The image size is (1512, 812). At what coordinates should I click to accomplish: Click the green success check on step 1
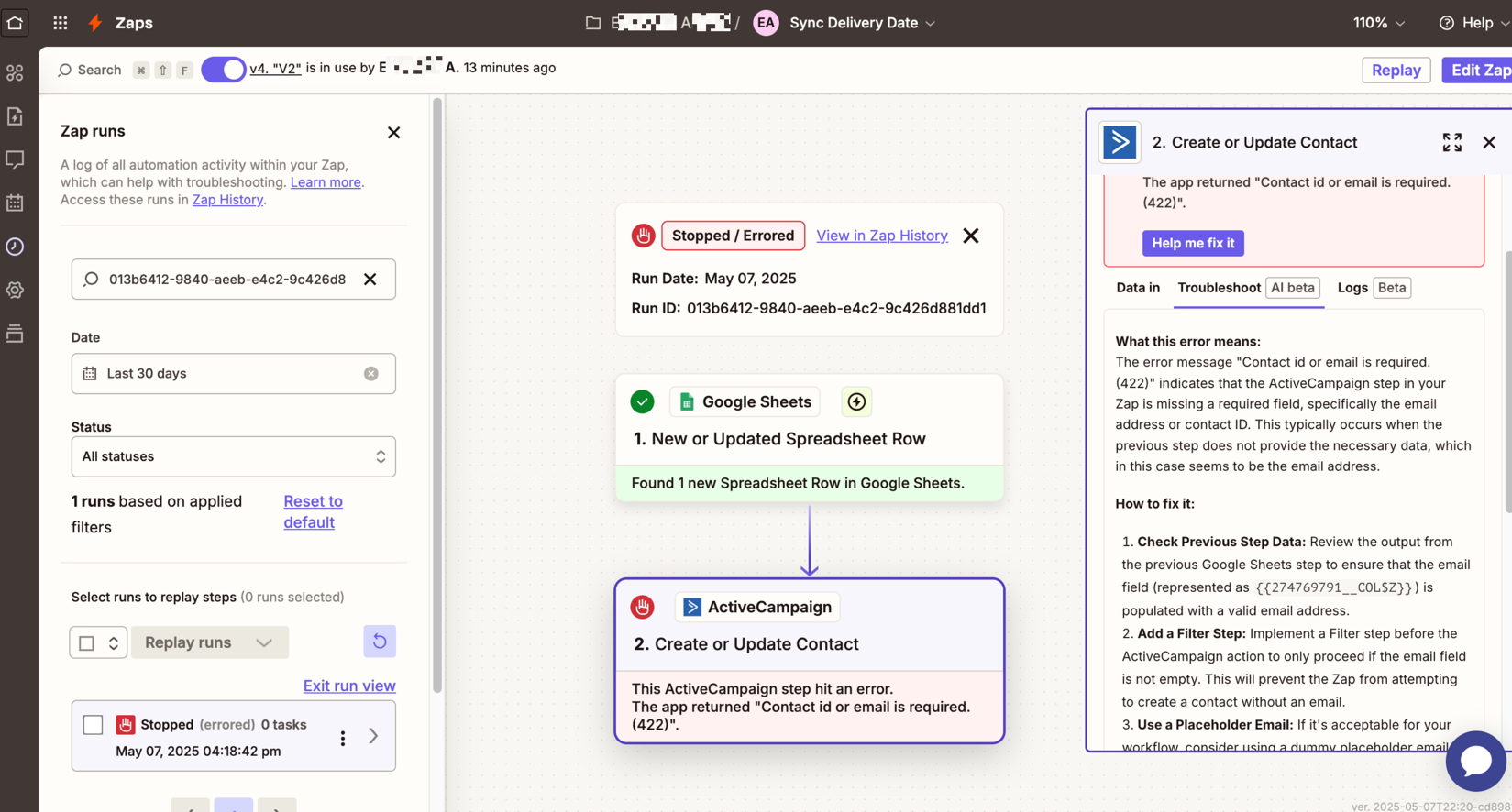point(642,402)
